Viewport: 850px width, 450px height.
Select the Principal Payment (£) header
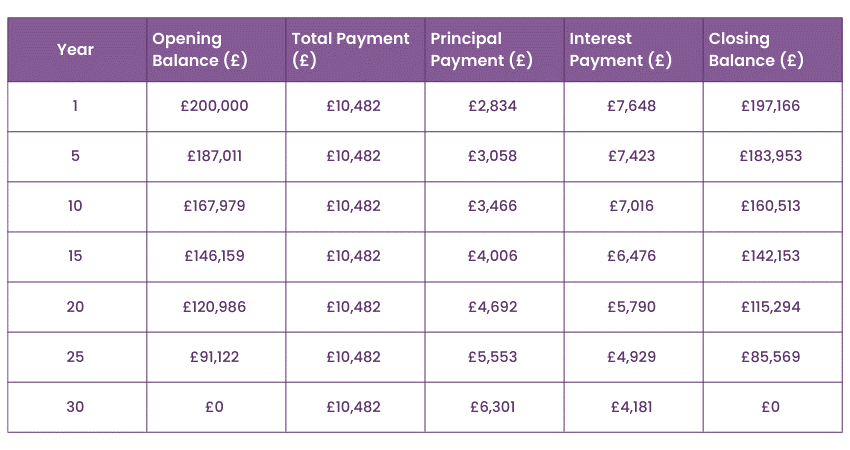tap(481, 49)
